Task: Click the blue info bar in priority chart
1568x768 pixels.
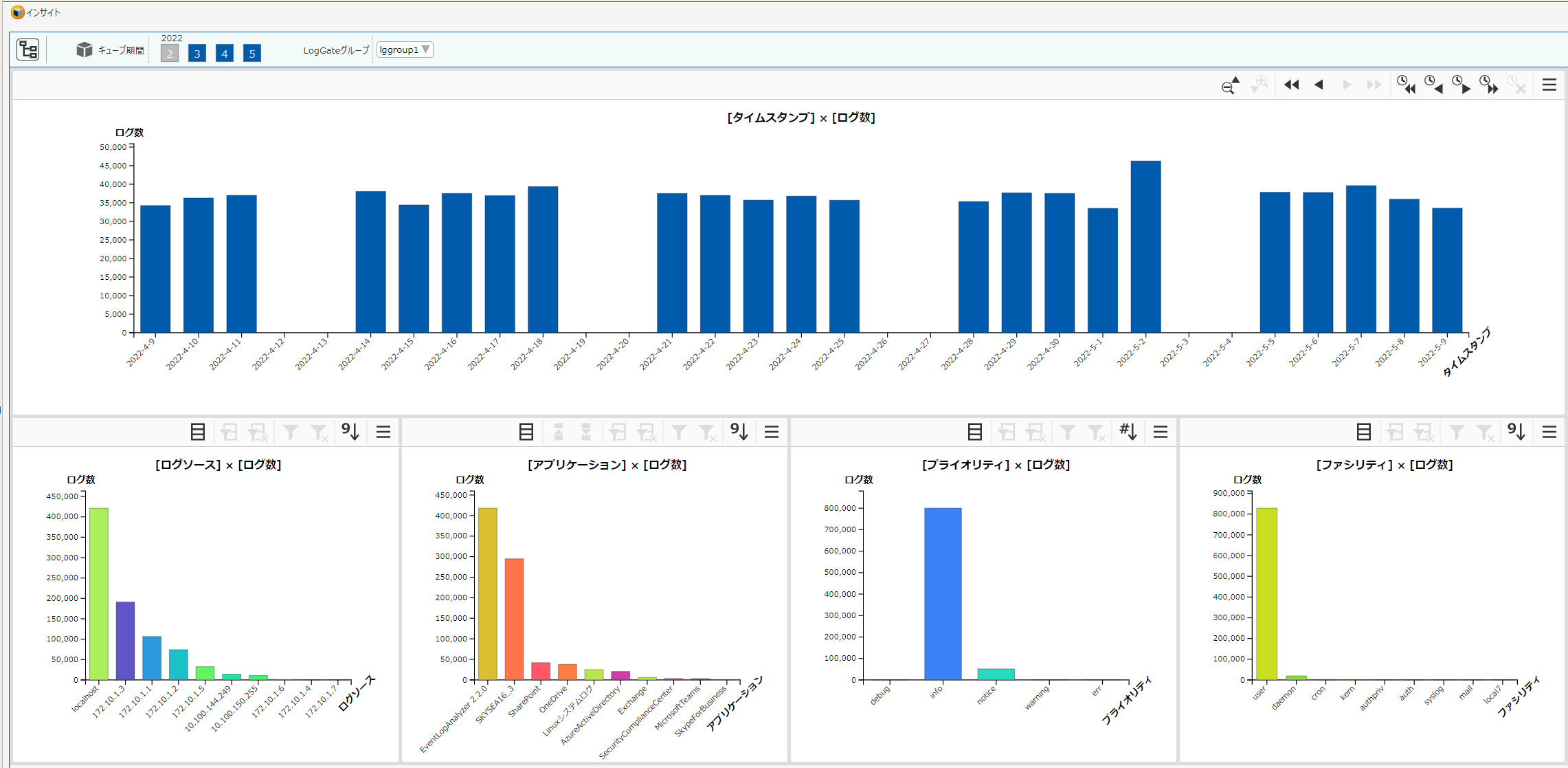Action: pyautogui.click(x=943, y=593)
